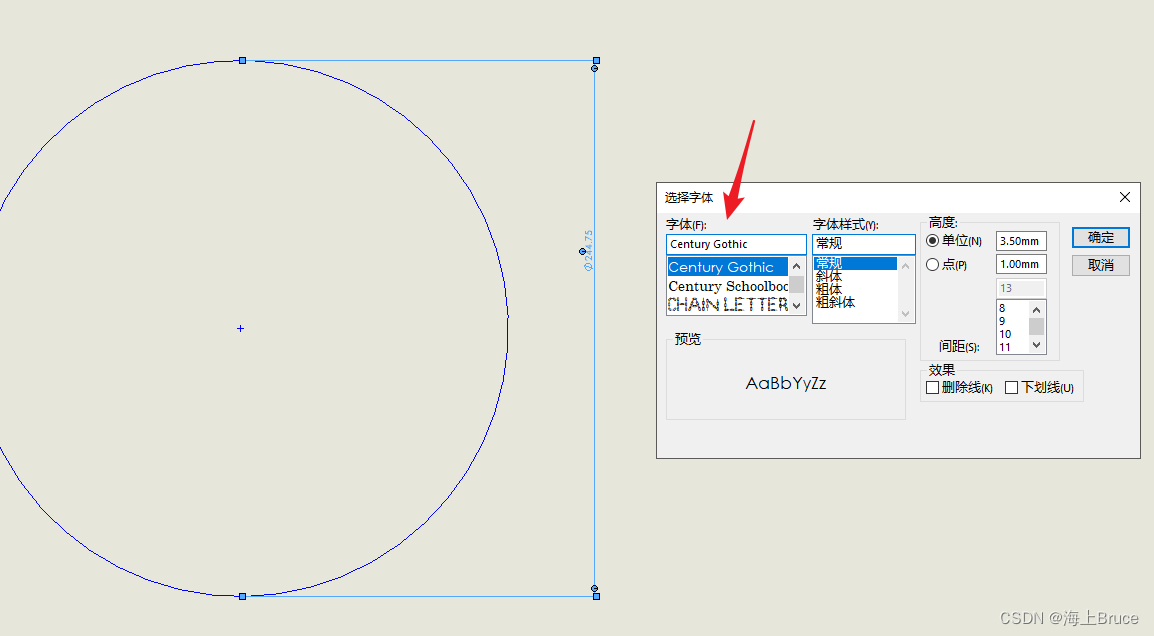Click the 确定 button
The image size is (1154, 636).
coord(1100,238)
